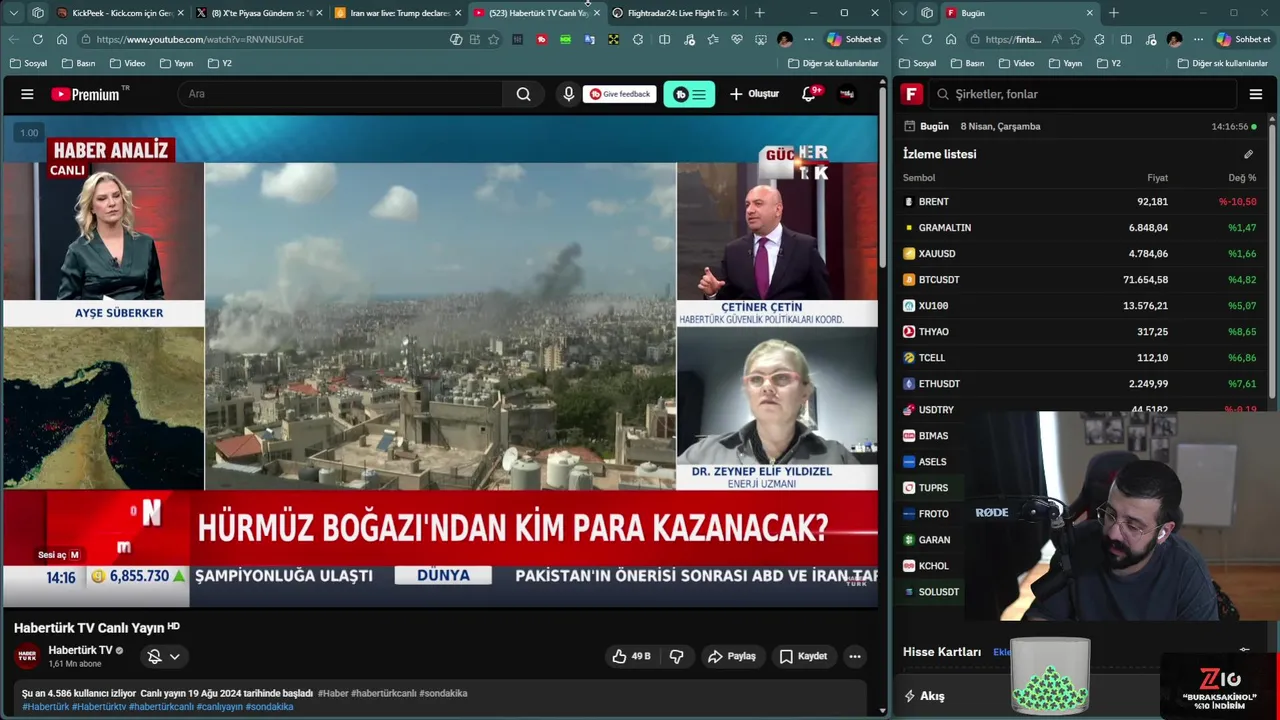Expand tab actions chevron in left browser
The width and height of the screenshot is (1280, 720).
click(13, 13)
